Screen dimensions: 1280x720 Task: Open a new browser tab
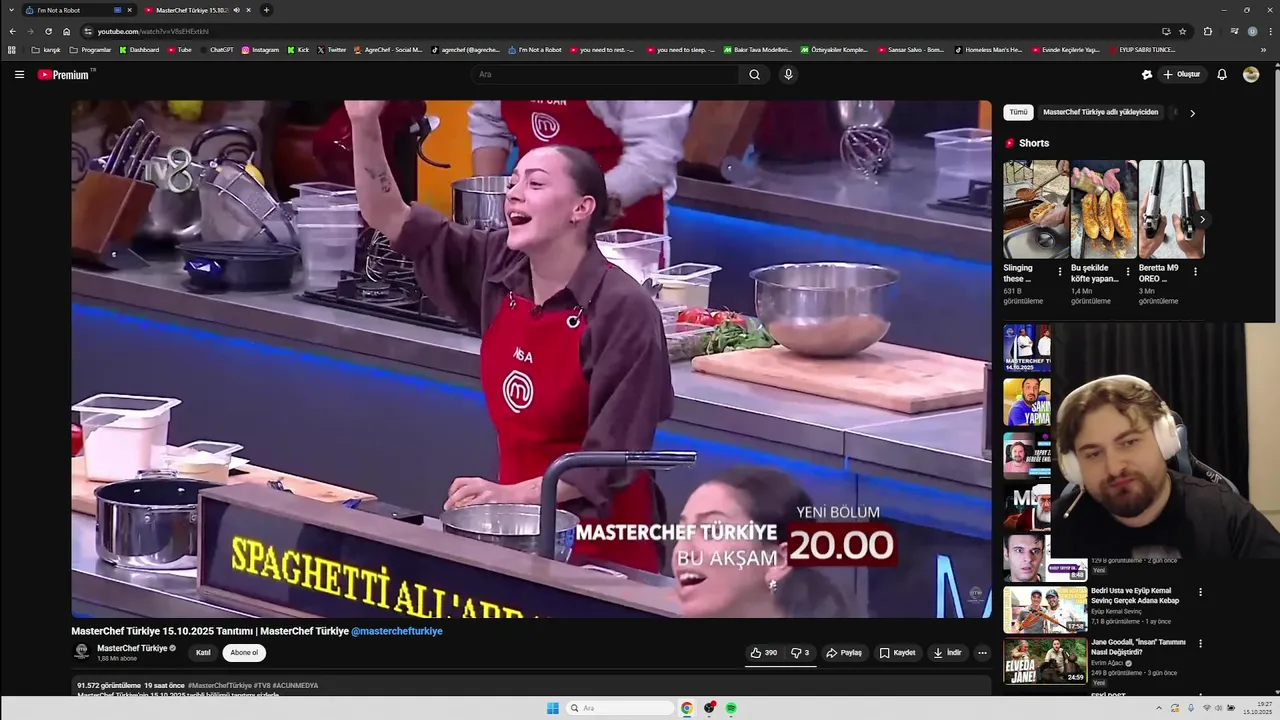[266, 10]
